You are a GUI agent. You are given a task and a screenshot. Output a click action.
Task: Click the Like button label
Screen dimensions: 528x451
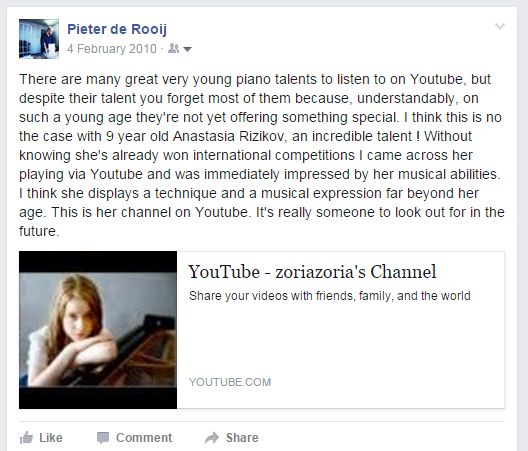tap(51, 438)
